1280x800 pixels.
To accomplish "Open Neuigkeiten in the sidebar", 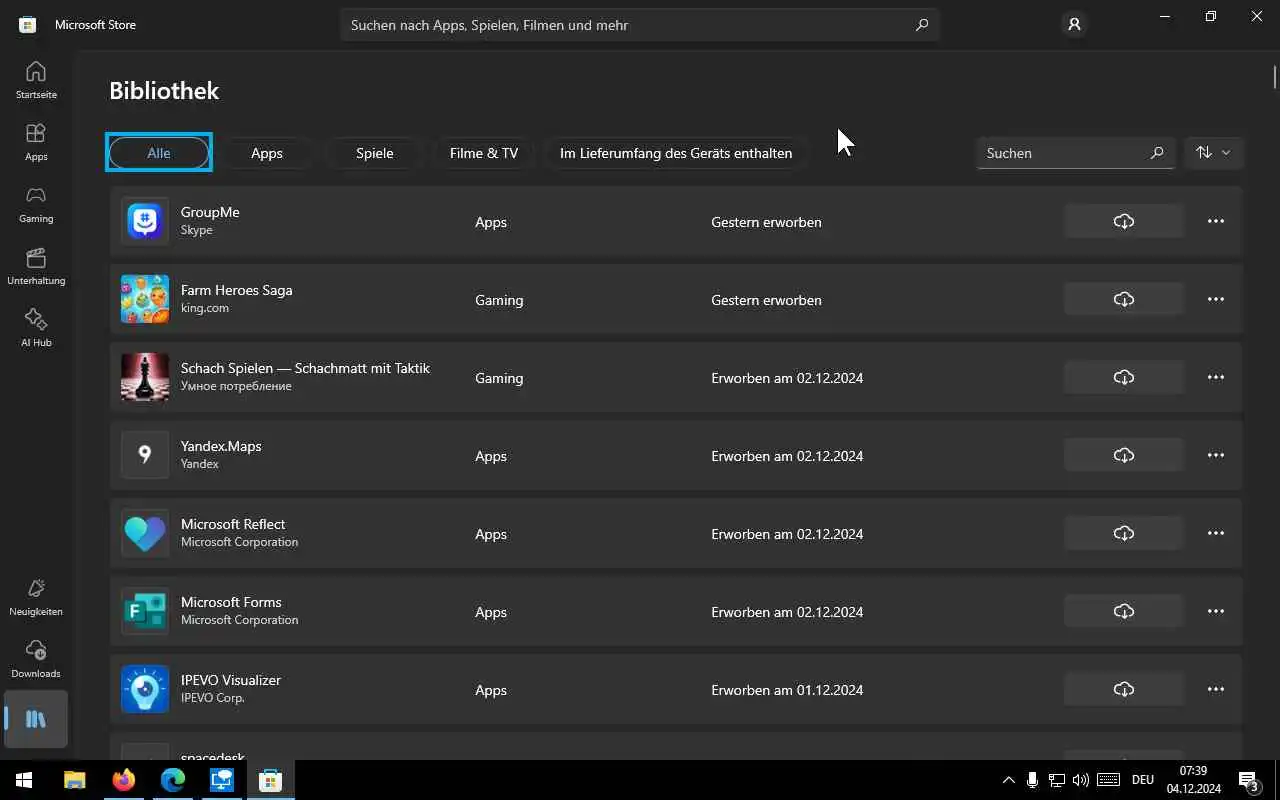I will click(36, 597).
